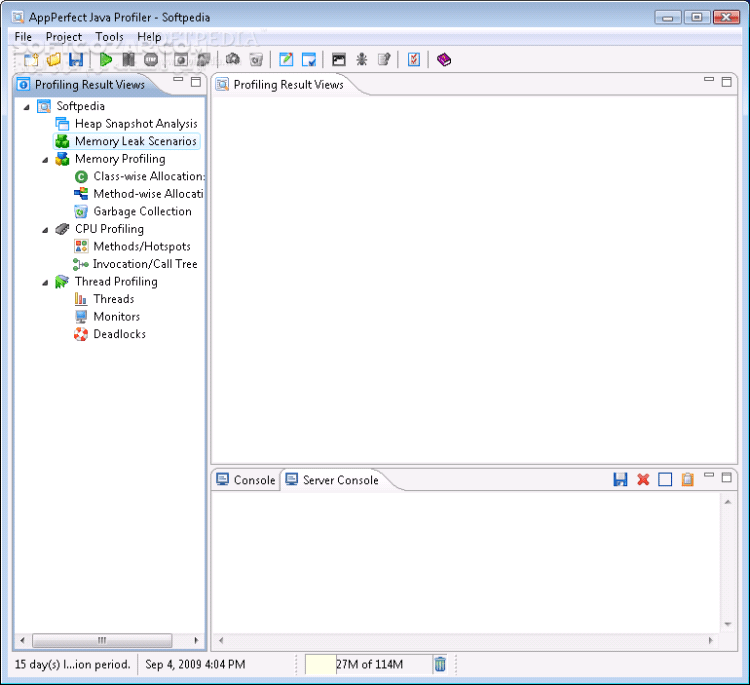Image resolution: width=750 pixels, height=685 pixels.
Task: Click the console scrollbar up arrow
Action: point(728,502)
